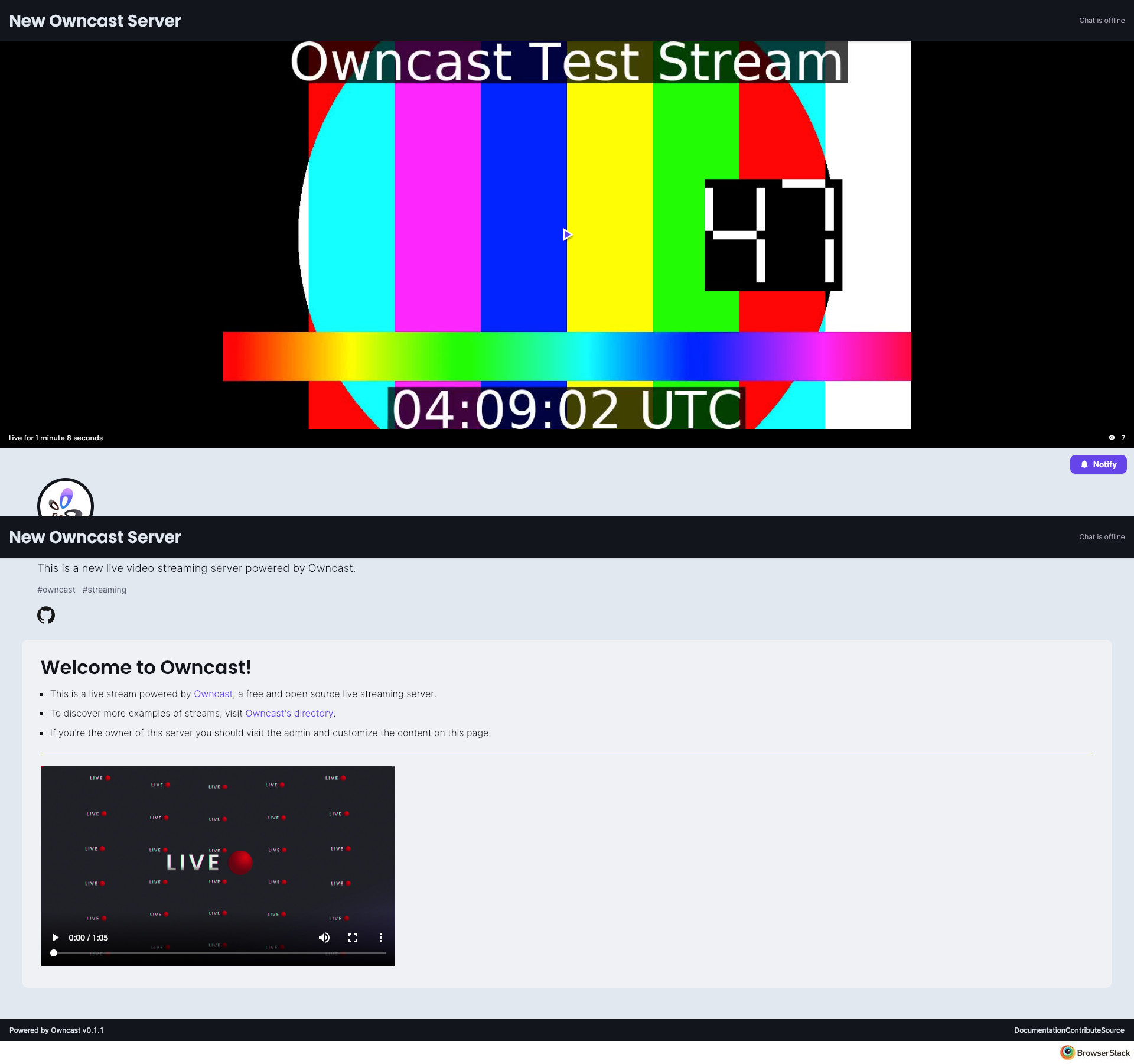
Task: Click the #owncast tag
Action: pyautogui.click(x=56, y=590)
